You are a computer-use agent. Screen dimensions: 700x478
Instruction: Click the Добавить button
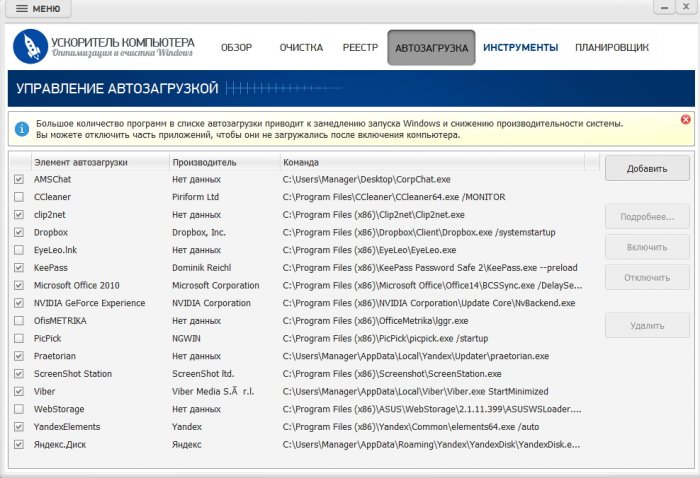[647, 168]
